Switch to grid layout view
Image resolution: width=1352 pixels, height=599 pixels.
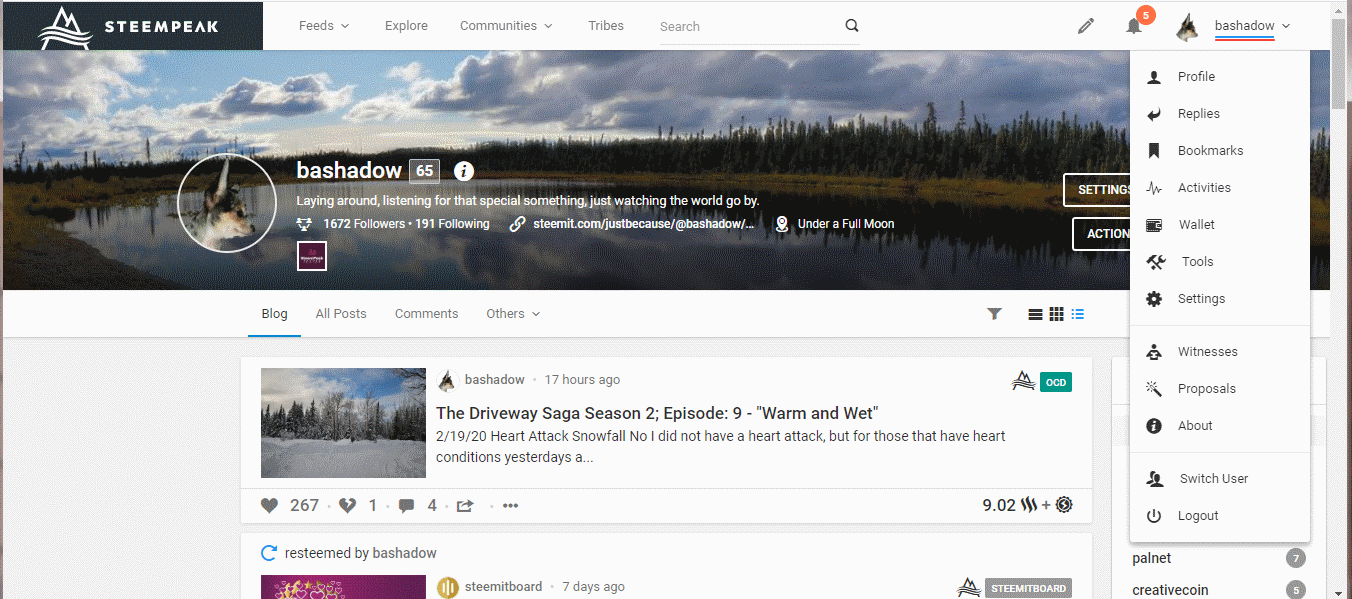[x=1056, y=314]
